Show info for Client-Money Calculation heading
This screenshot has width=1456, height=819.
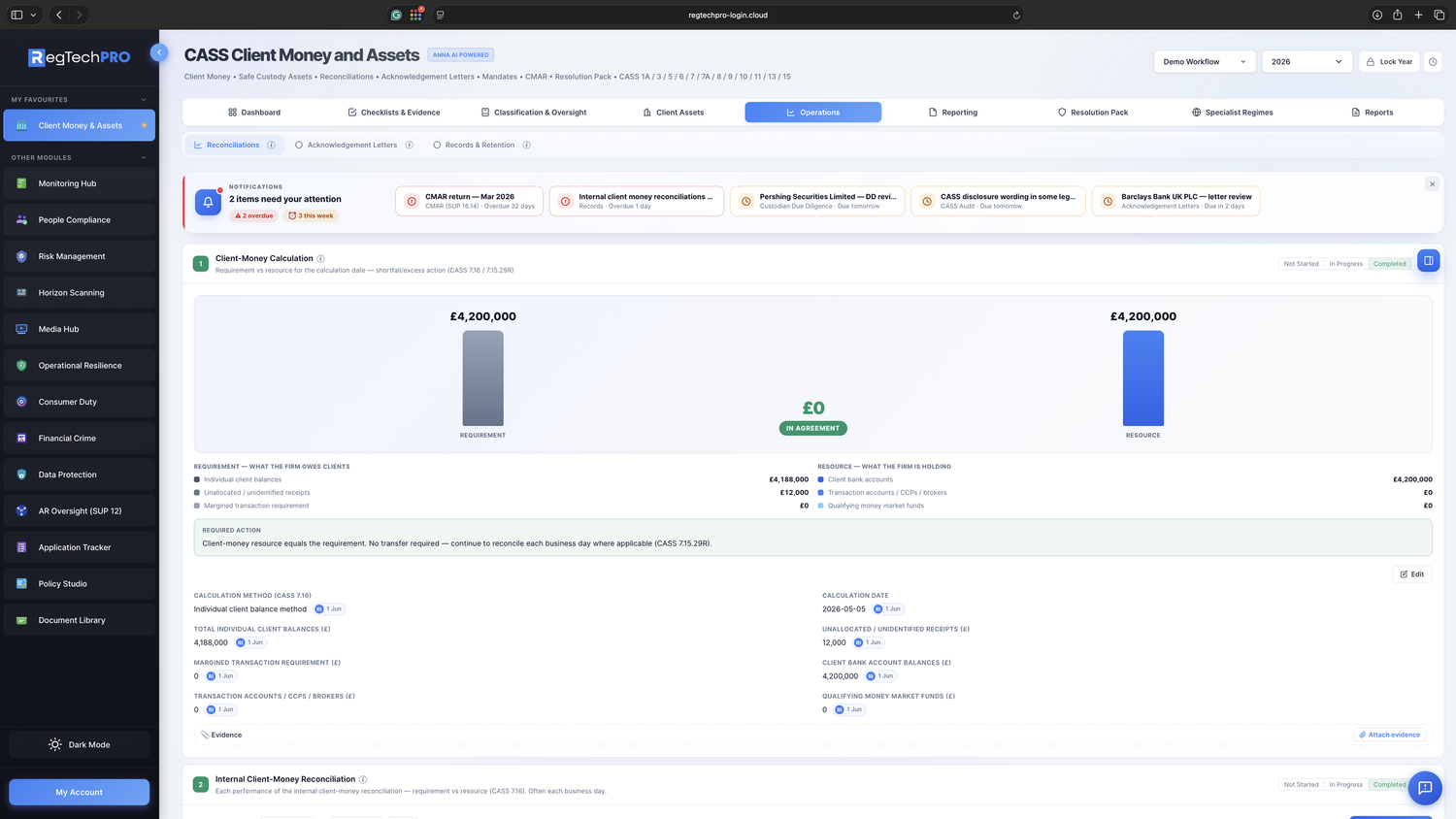[321, 258]
